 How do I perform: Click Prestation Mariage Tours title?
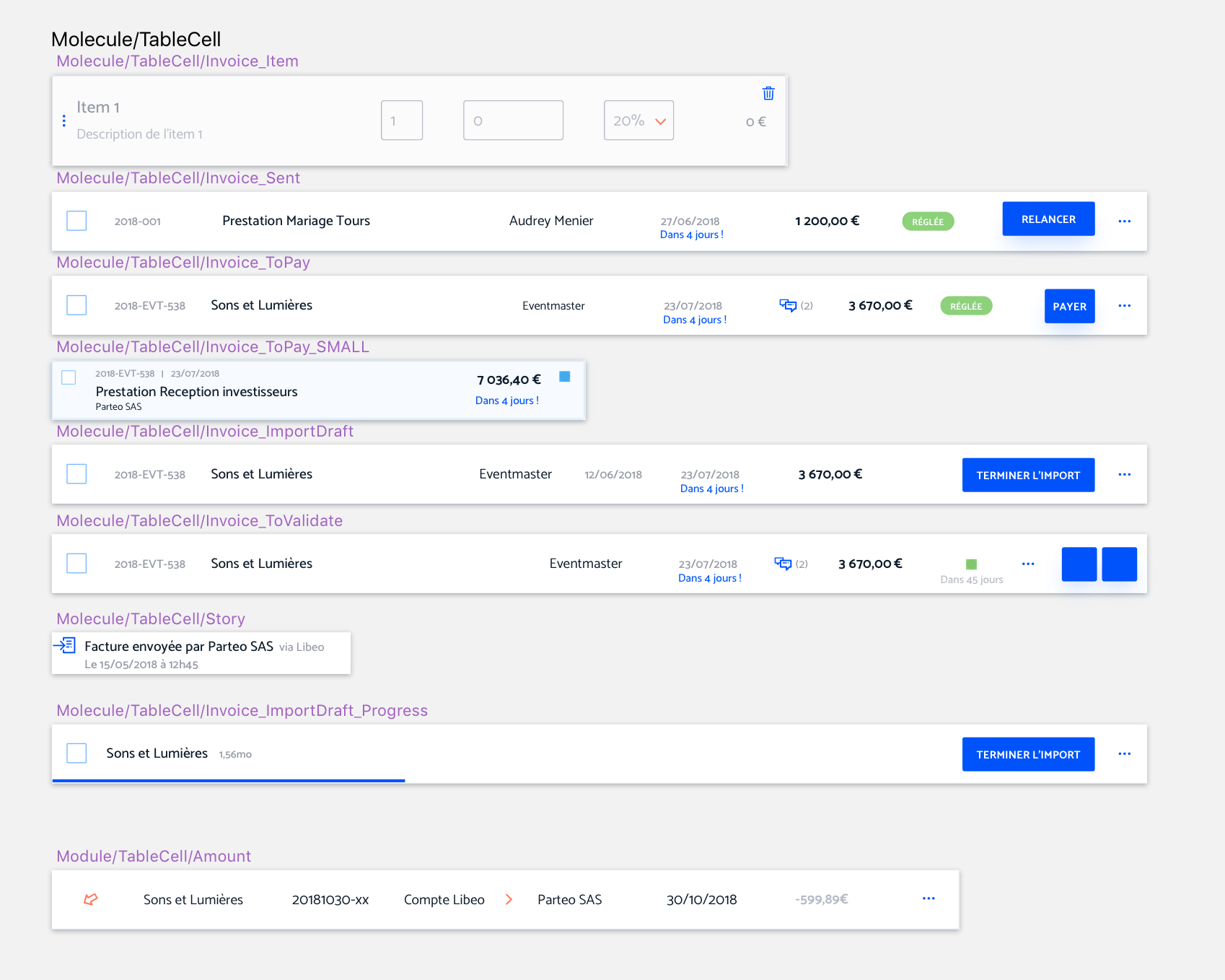click(296, 221)
